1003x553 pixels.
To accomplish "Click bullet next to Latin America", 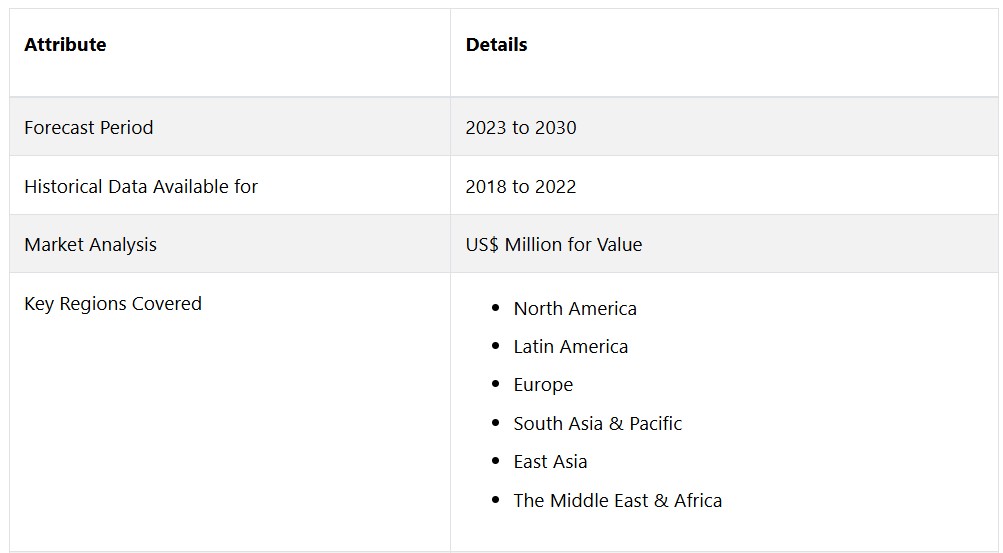I will pos(496,346).
